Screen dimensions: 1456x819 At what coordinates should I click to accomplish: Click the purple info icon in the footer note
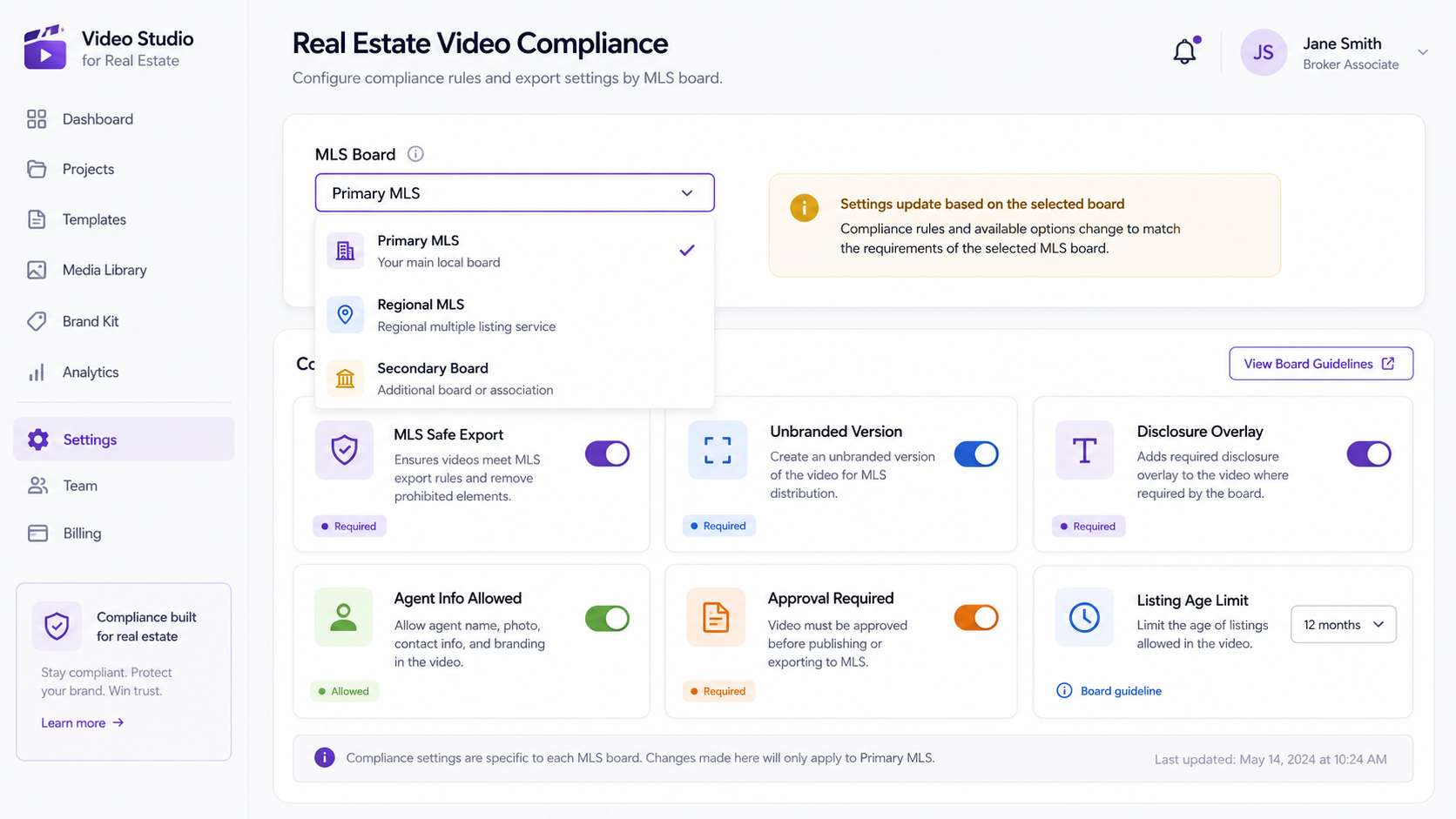[324, 757]
